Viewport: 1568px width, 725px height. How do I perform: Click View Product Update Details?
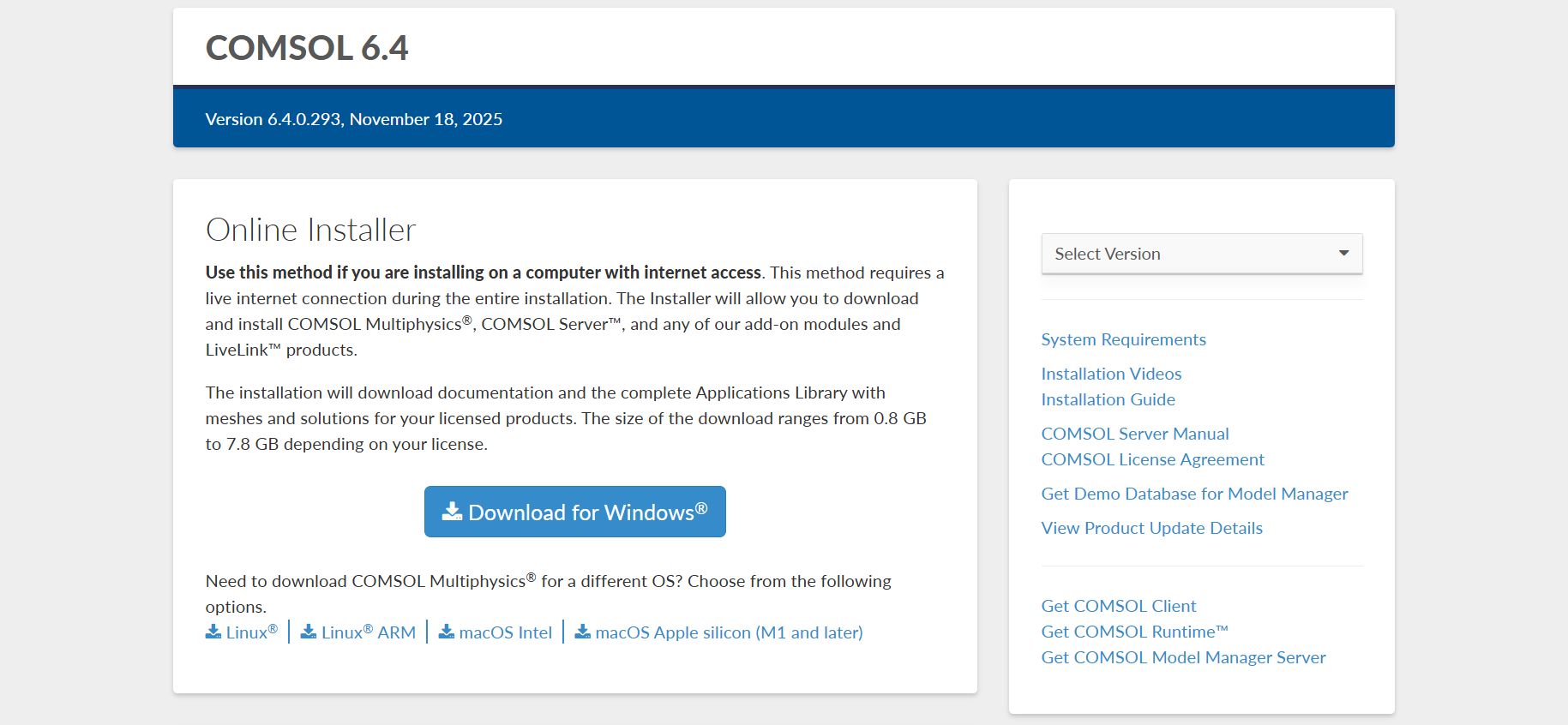[1151, 528]
